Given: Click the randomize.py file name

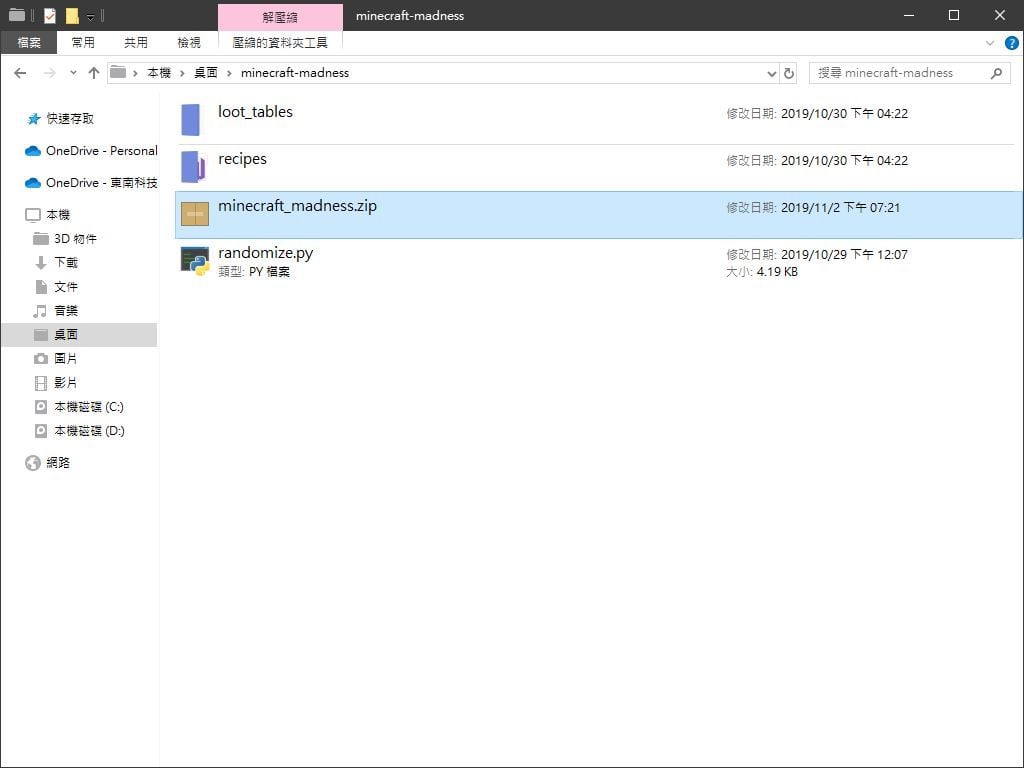Looking at the screenshot, I should 266,253.
